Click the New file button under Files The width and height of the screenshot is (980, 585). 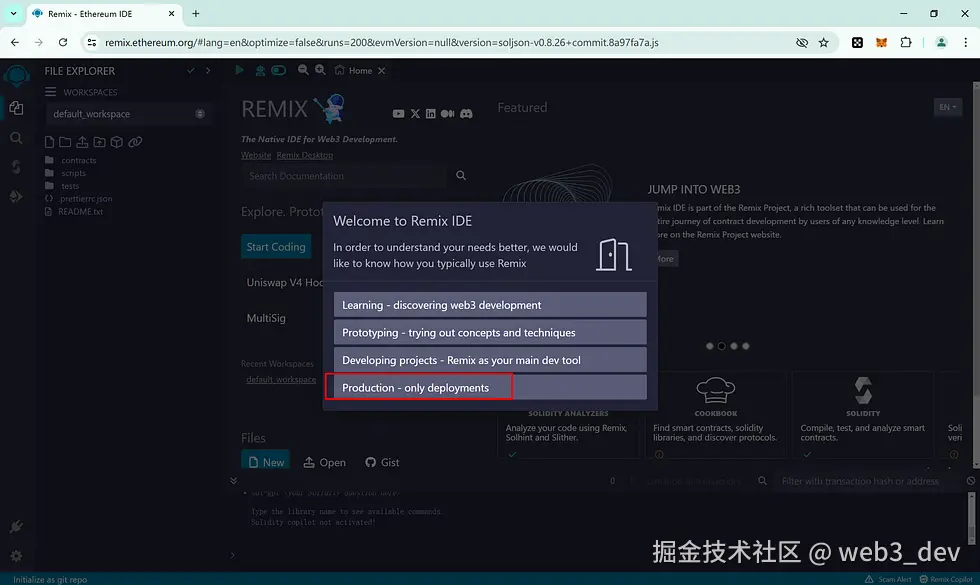pos(266,461)
